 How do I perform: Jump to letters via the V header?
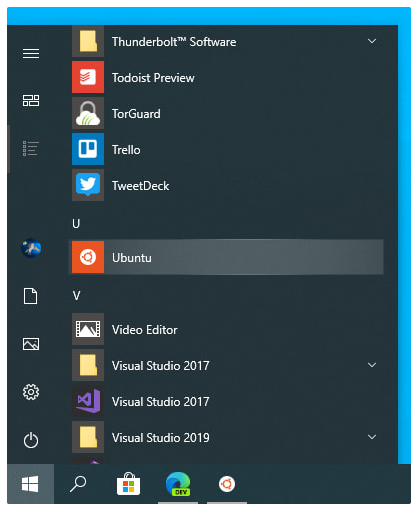(x=76, y=296)
